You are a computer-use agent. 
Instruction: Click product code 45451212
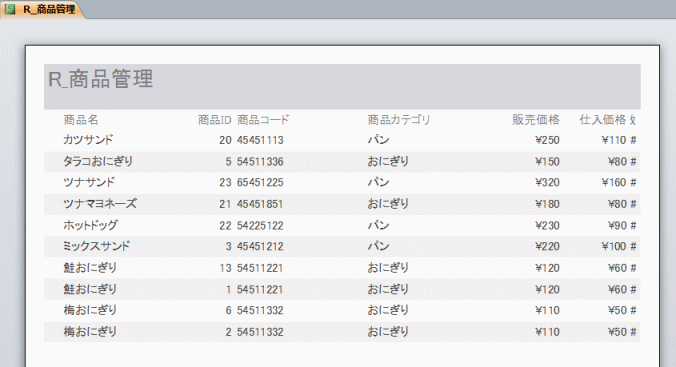(260, 246)
